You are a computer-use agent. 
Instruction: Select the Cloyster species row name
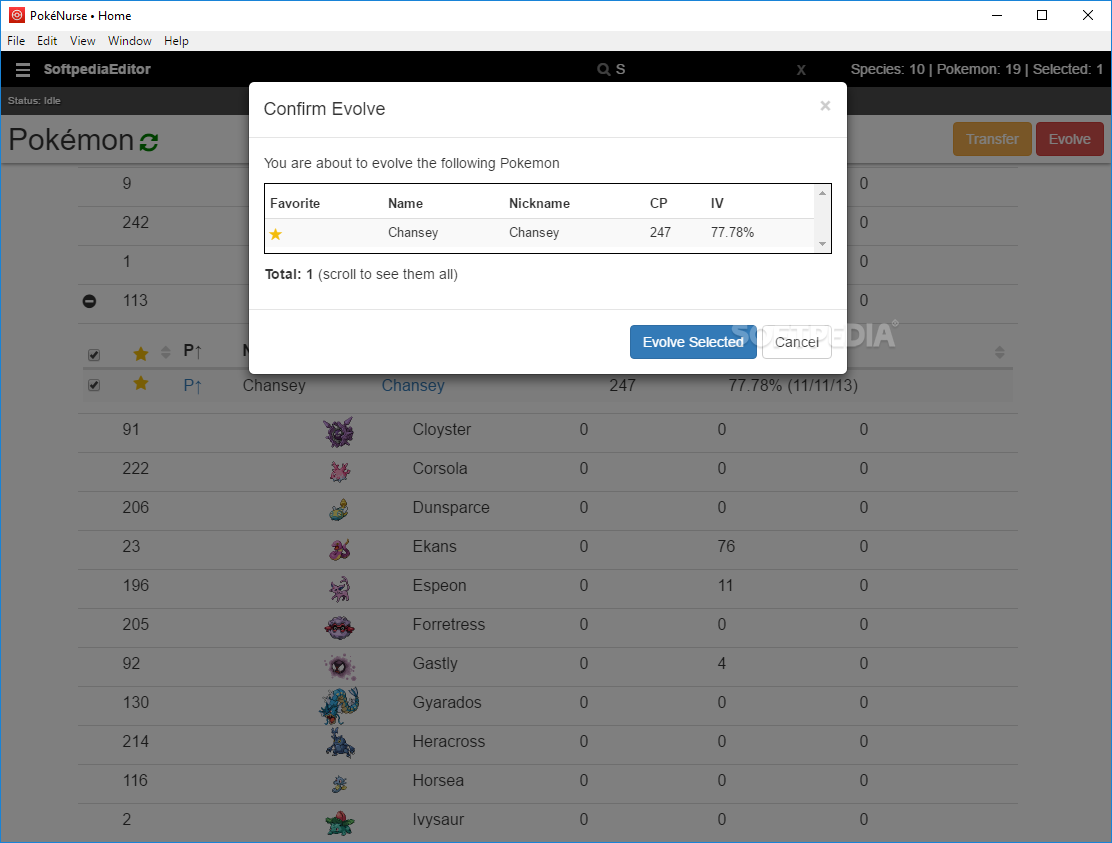(x=442, y=430)
